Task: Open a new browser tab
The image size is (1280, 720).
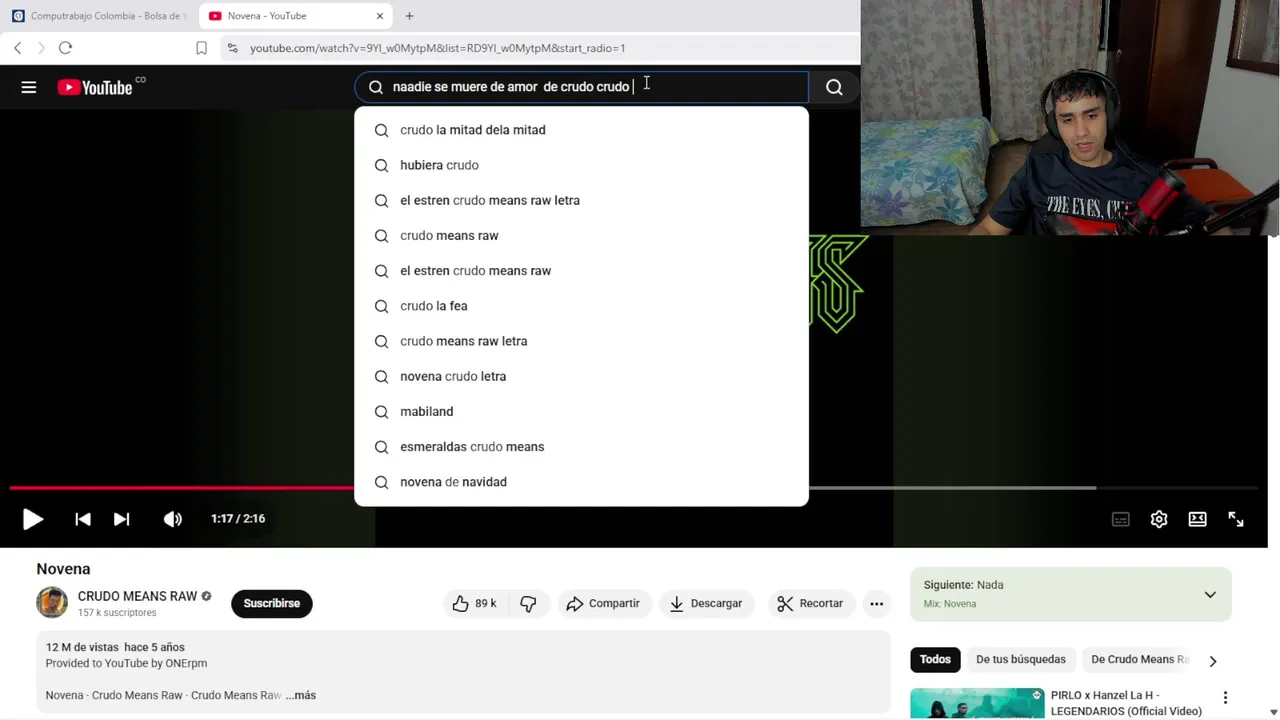Action: (x=409, y=16)
